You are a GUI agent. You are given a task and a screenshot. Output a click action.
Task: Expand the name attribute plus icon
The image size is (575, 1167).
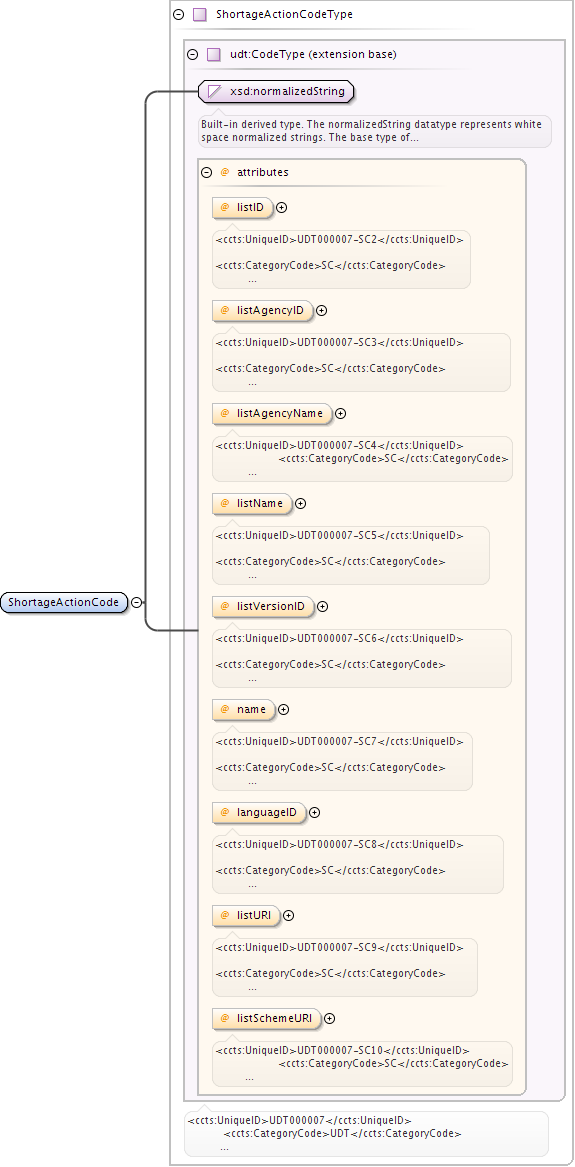tap(283, 709)
